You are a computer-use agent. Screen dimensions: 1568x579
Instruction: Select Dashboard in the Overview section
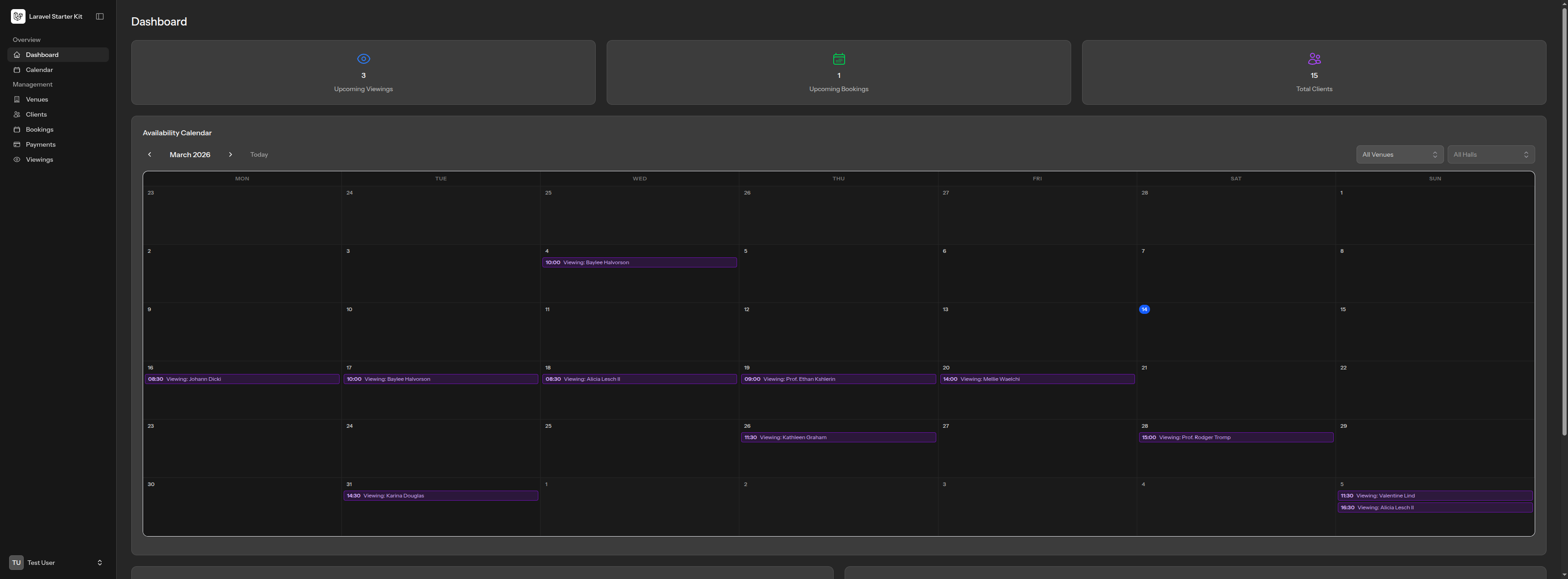click(41, 54)
